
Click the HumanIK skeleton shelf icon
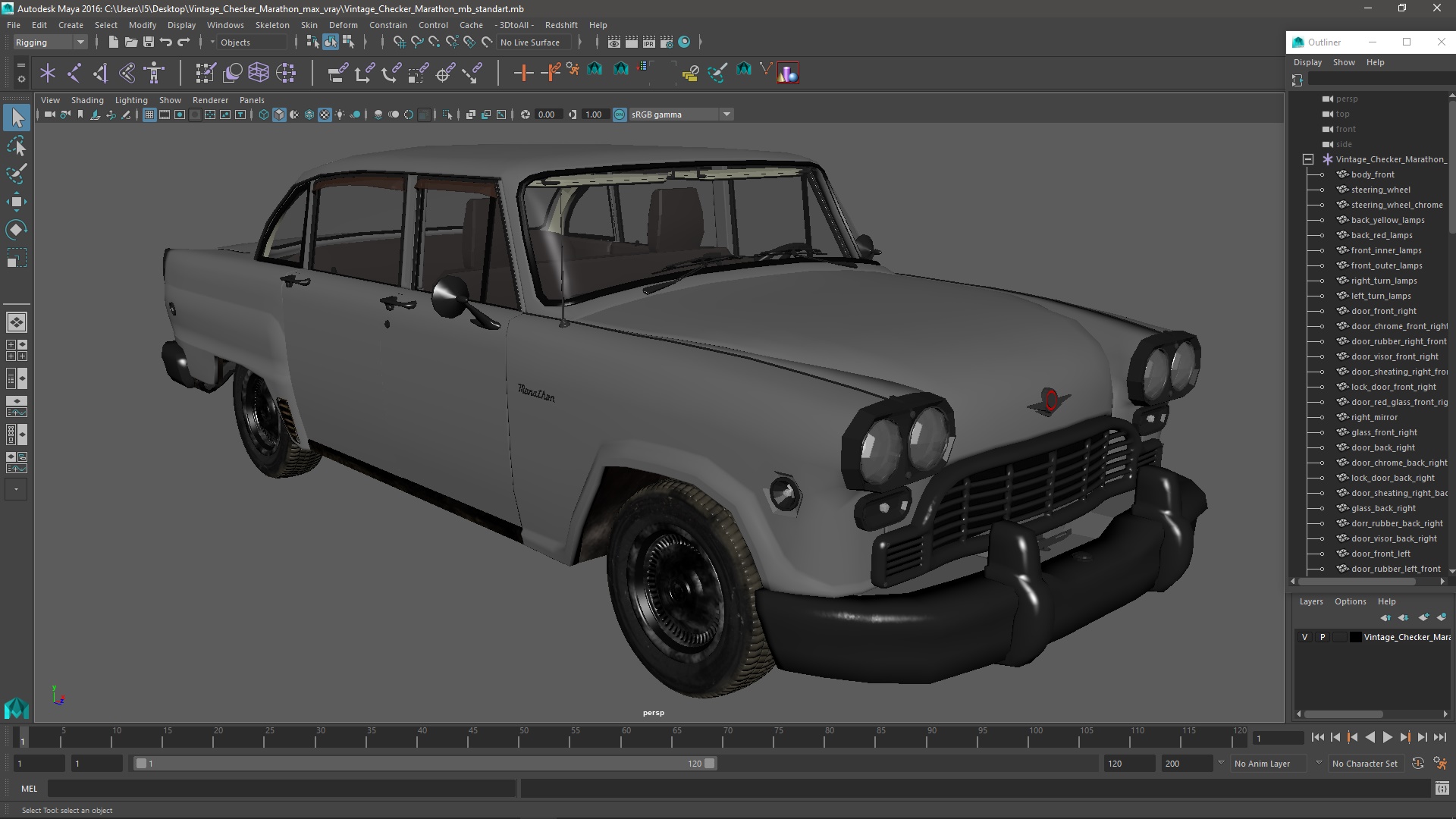click(x=155, y=73)
